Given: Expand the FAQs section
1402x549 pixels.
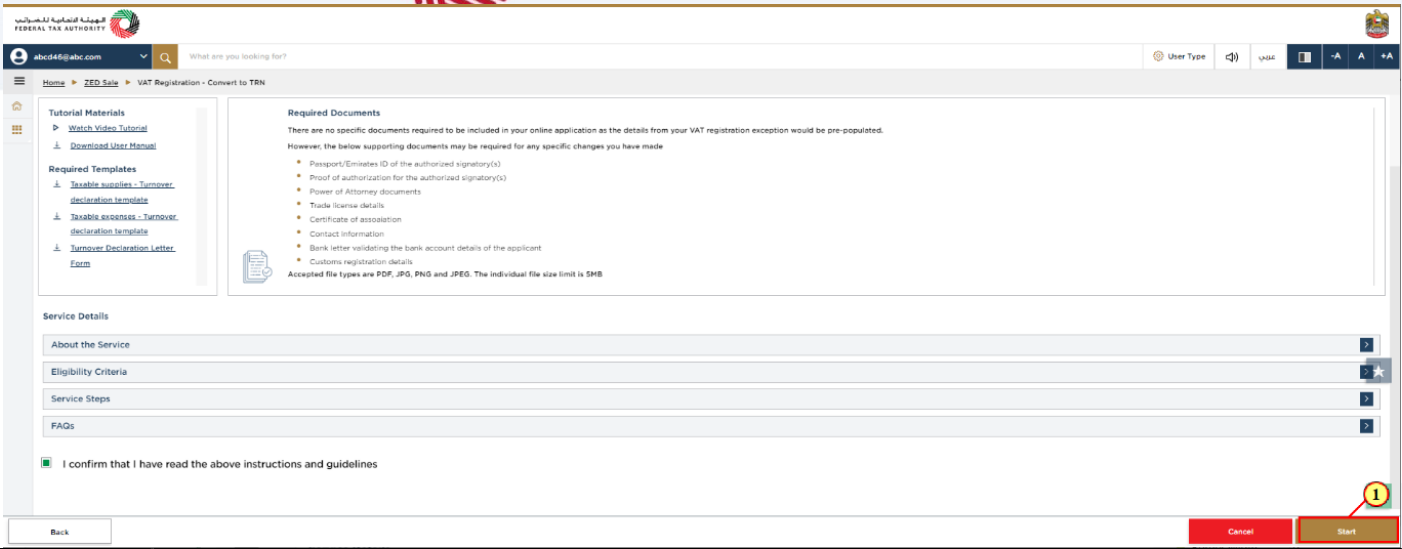Looking at the screenshot, I should 711,426.
